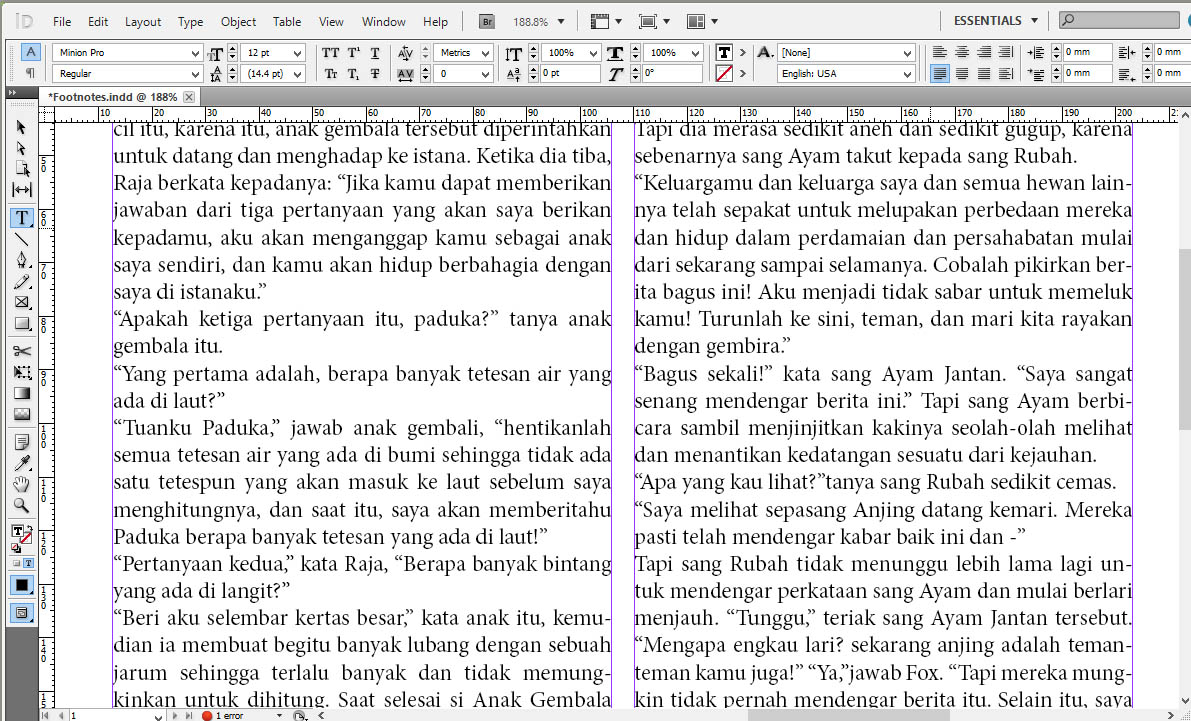The image size is (1191, 721).
Task: Go to previous page arrow in status bar
Action: pyautogui.click(x=62, y=716)
